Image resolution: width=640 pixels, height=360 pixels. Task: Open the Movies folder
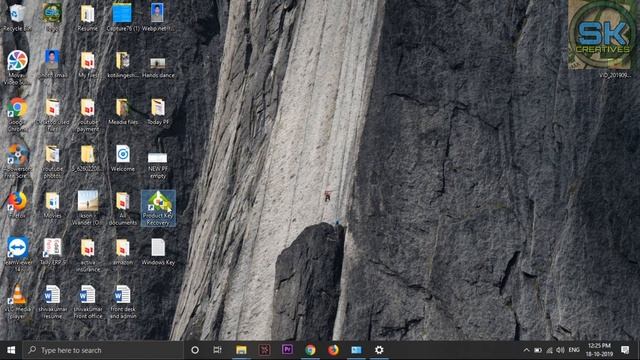click(x=52, y=204)
